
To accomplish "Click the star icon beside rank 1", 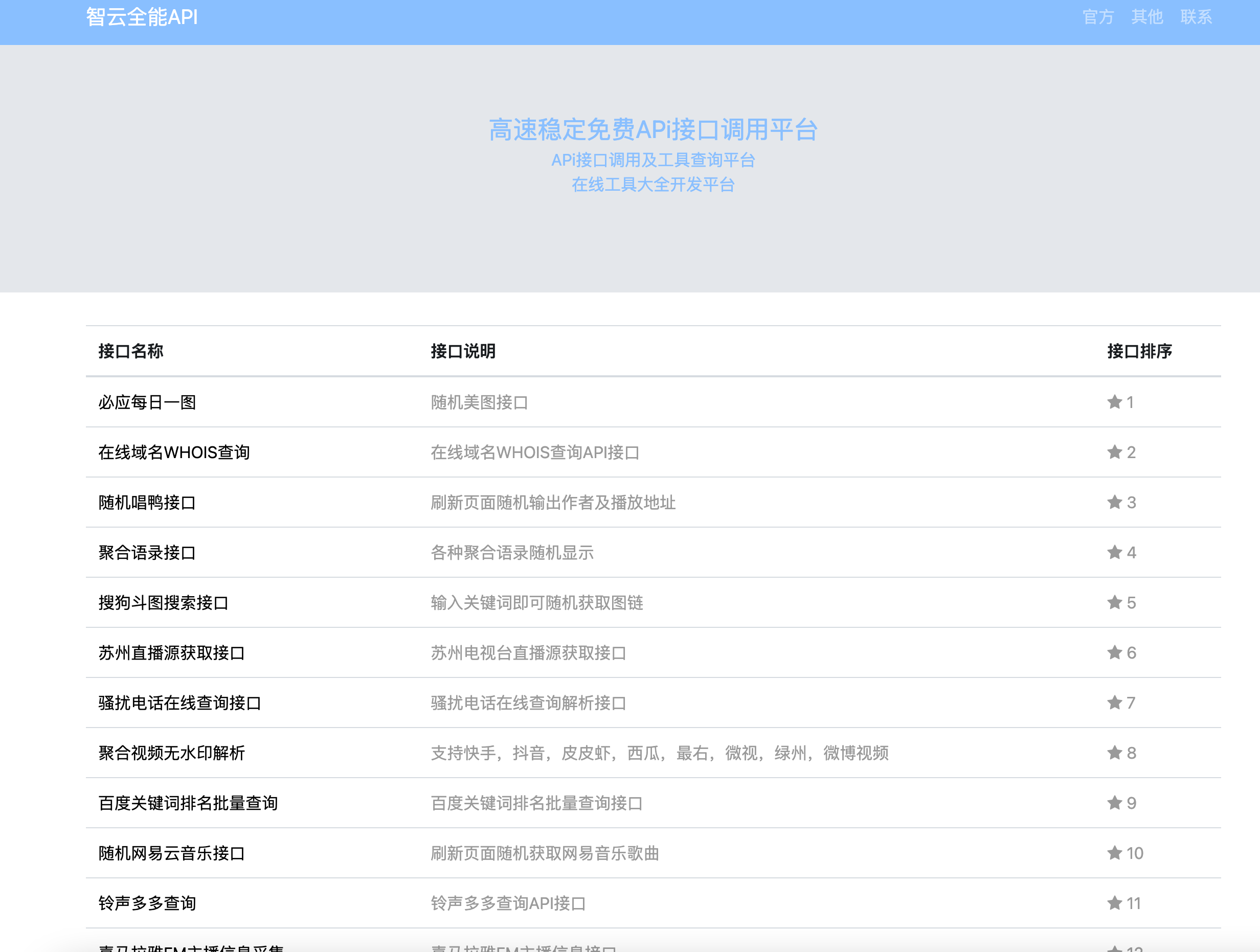I will point(1114,402).
